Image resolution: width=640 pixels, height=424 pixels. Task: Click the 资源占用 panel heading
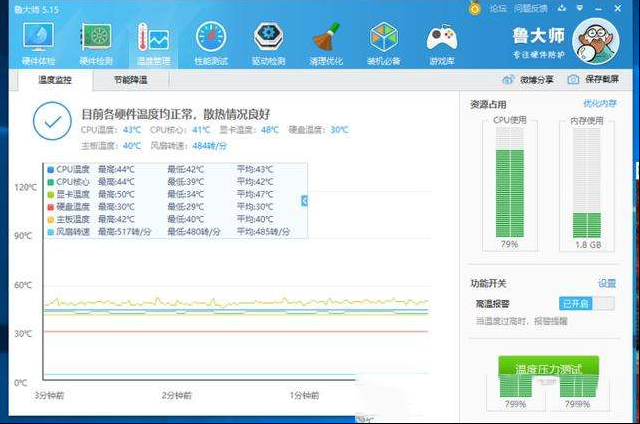pyautogui.click(x=488, y=104)
